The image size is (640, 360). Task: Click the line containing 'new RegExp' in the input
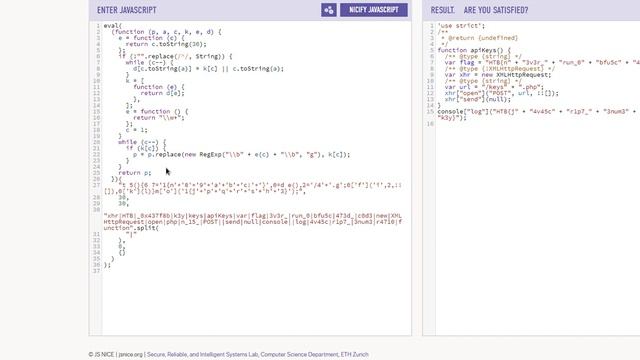(241, 154)
